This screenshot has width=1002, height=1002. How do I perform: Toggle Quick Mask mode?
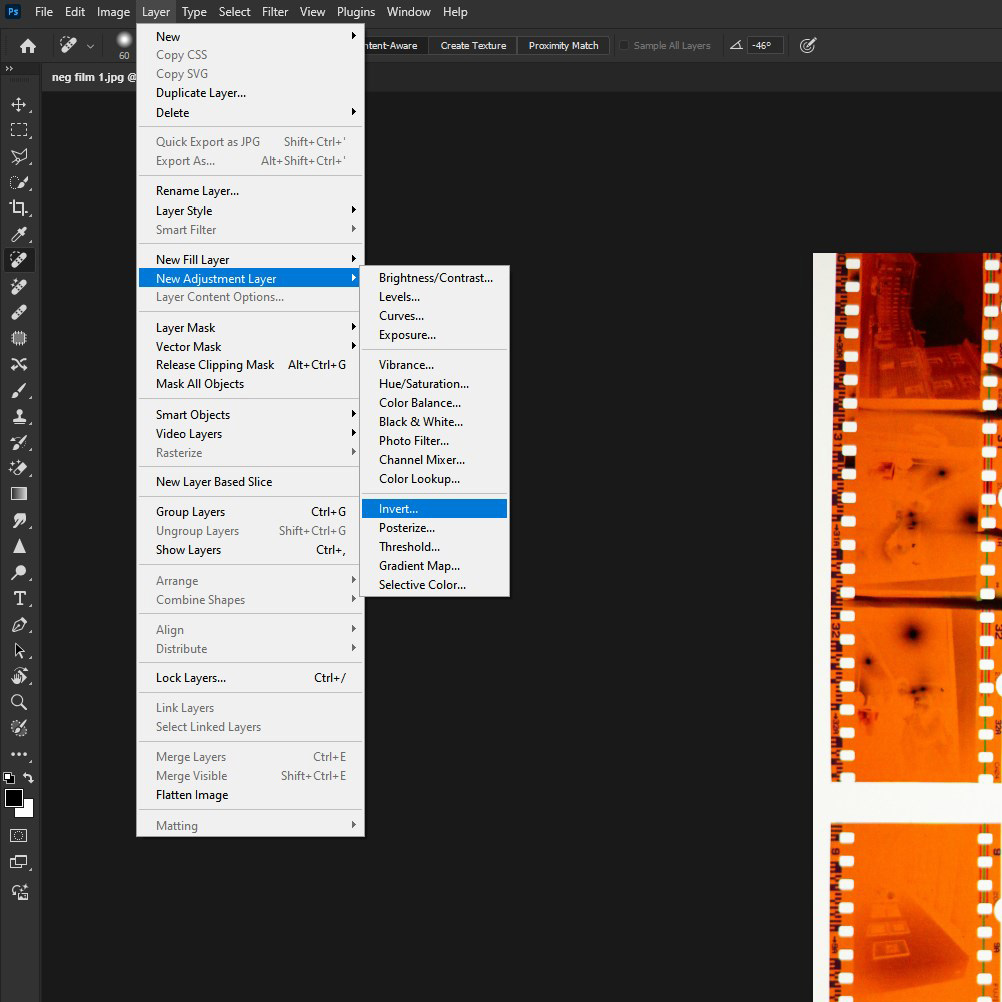19,836
